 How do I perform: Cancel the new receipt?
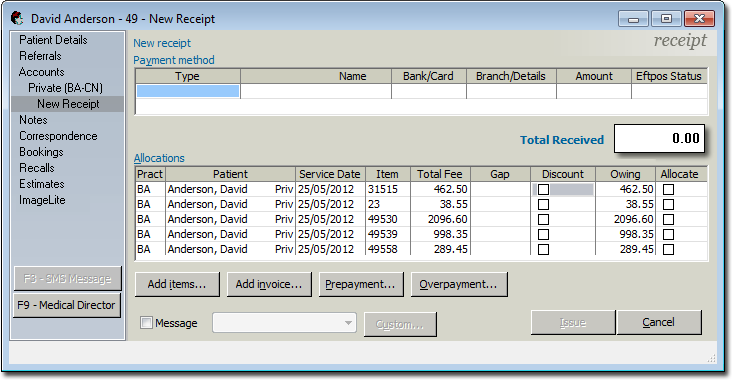(x=659, y=322)
